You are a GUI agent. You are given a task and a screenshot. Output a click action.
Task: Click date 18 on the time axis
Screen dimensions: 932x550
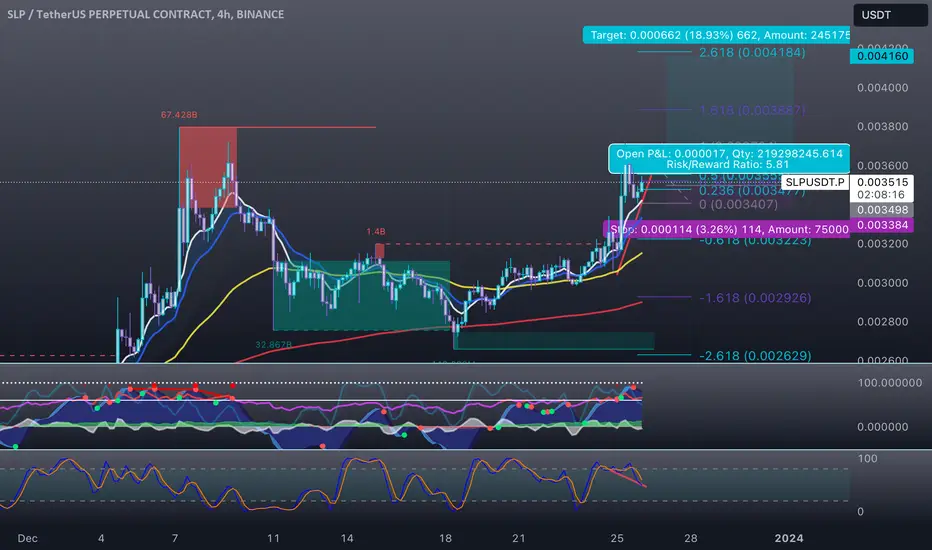point(445,538)
